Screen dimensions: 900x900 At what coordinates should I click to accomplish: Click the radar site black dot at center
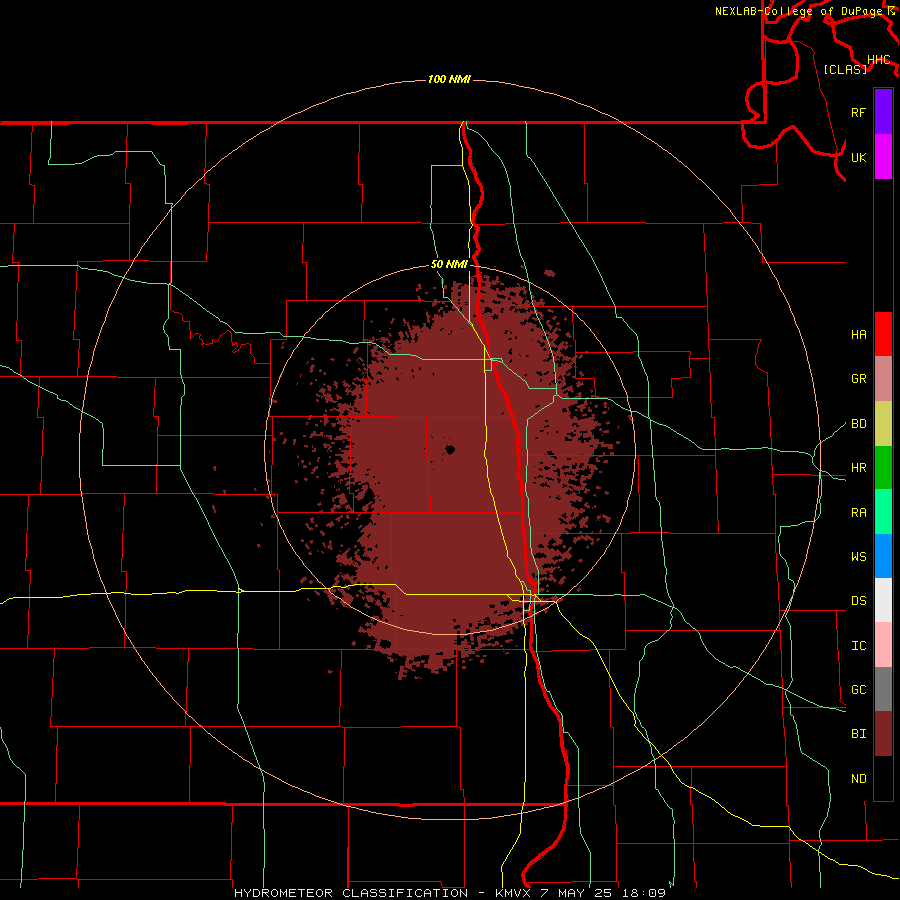coord(450,450)
